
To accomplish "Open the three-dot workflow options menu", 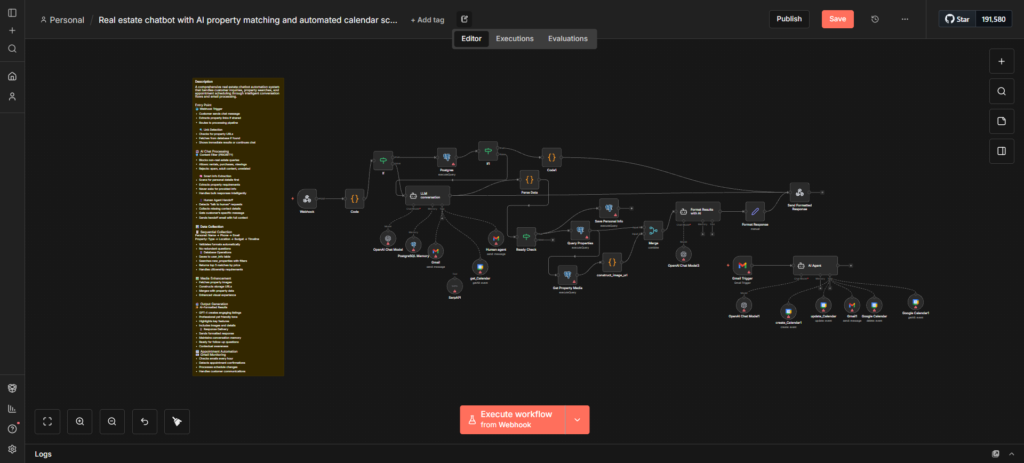I will (x=904, y=19).
